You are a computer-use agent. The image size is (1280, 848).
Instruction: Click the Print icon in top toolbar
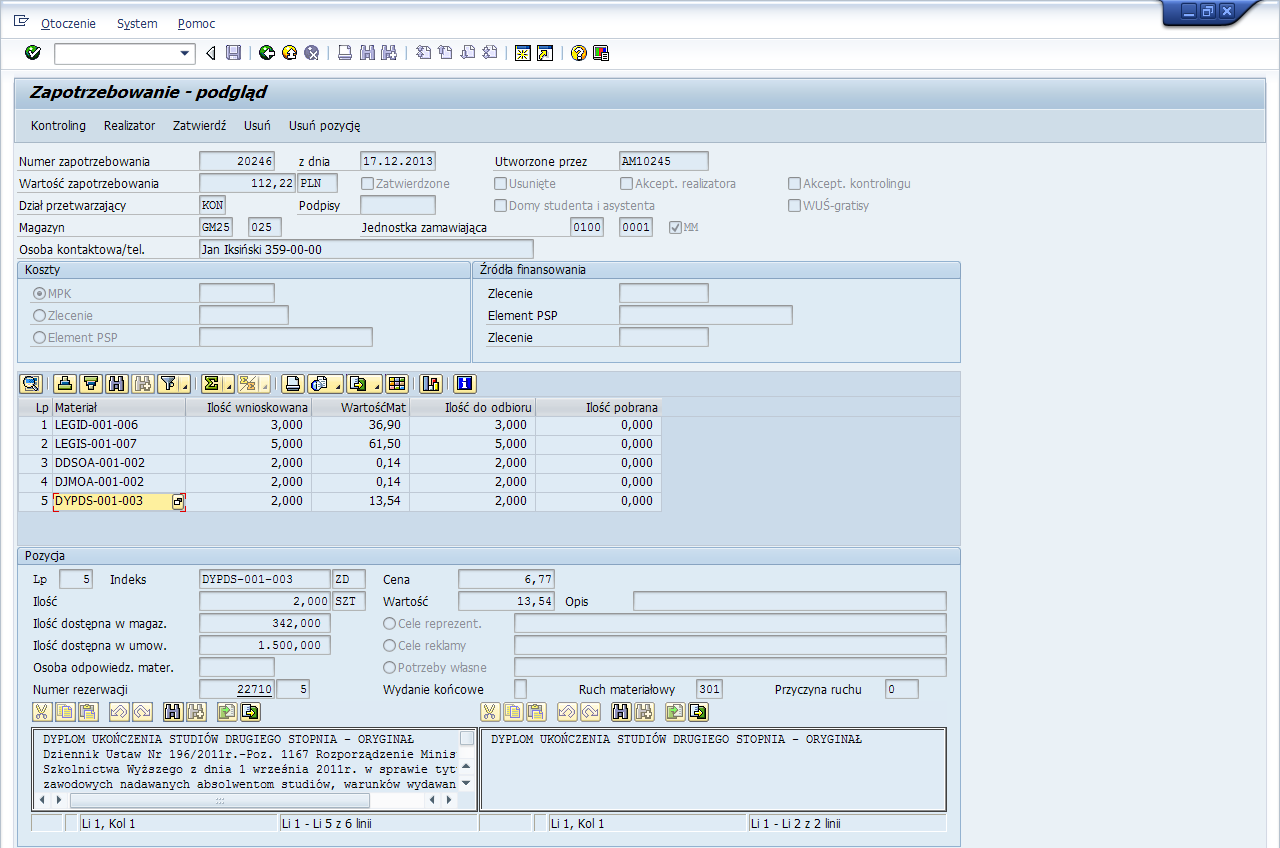(x=345, y=53)
